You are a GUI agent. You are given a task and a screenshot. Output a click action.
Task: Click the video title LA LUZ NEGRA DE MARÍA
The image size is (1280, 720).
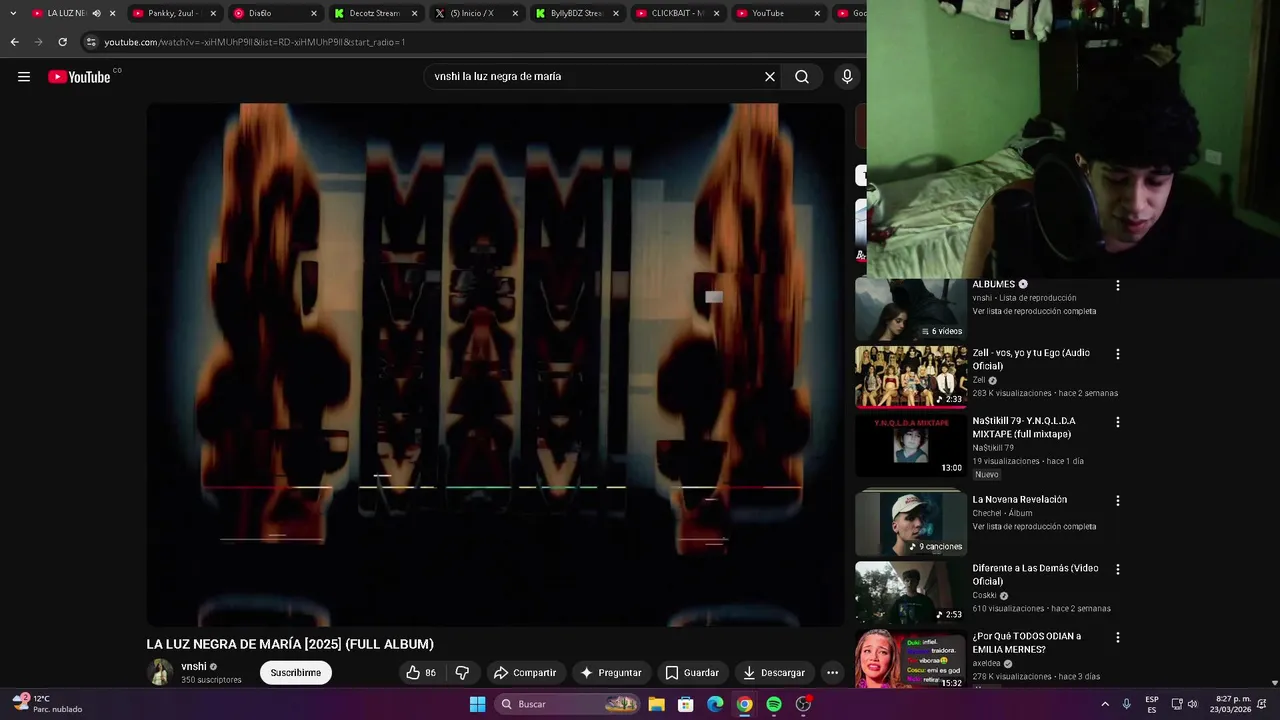(290, 644)
